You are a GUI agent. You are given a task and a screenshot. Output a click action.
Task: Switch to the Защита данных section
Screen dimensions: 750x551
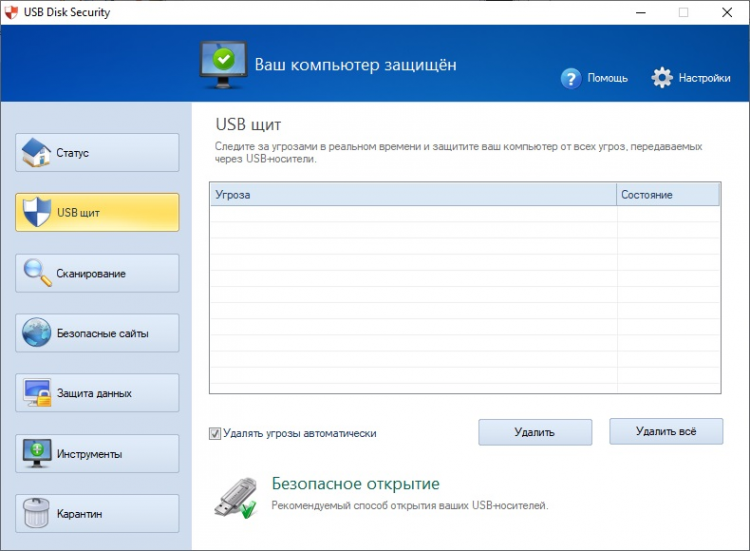pos(97,393)
